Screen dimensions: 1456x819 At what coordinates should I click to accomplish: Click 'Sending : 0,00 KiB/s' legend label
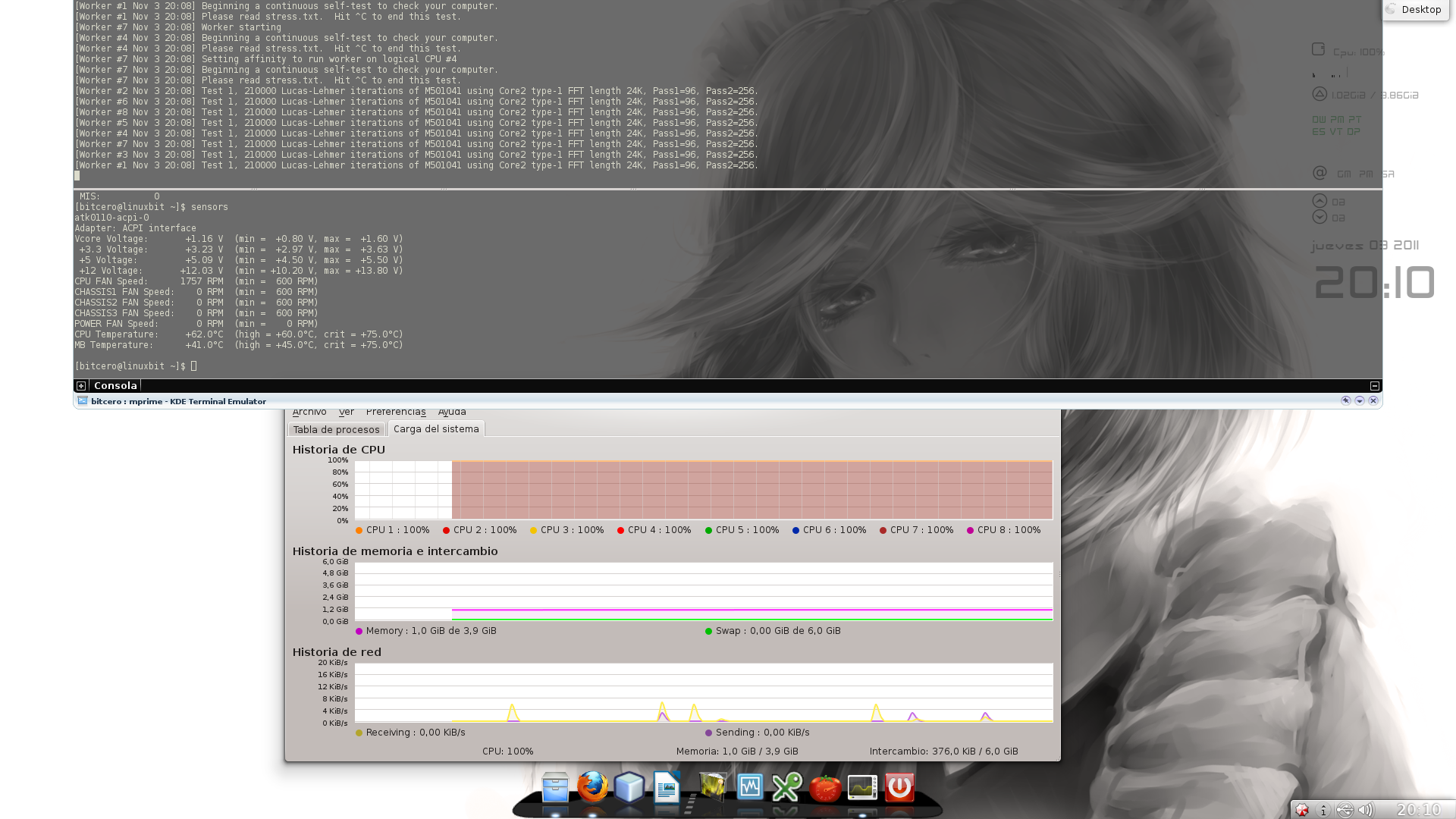click(762, 733)
